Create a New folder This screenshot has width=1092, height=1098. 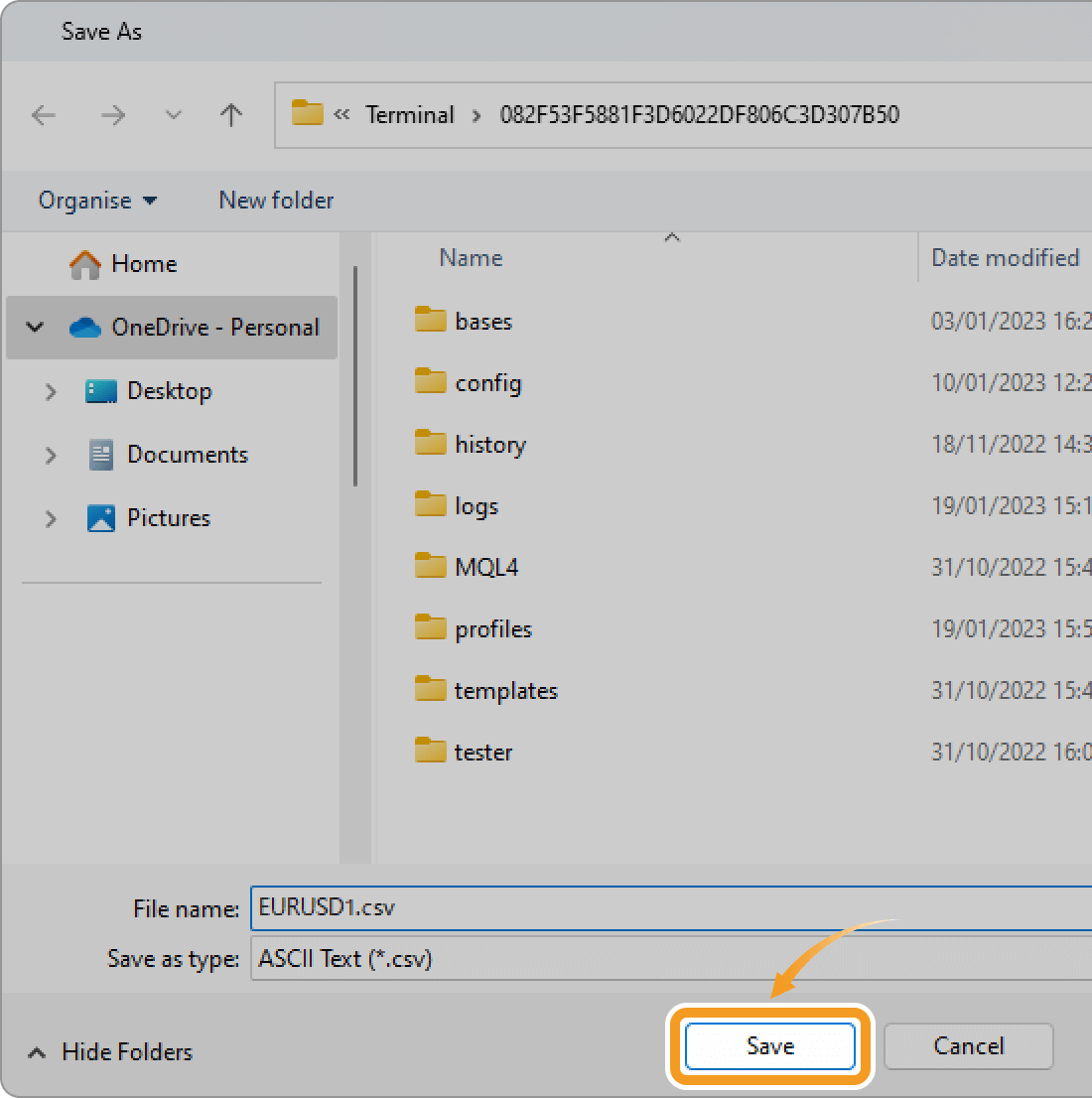coord(276,201)
